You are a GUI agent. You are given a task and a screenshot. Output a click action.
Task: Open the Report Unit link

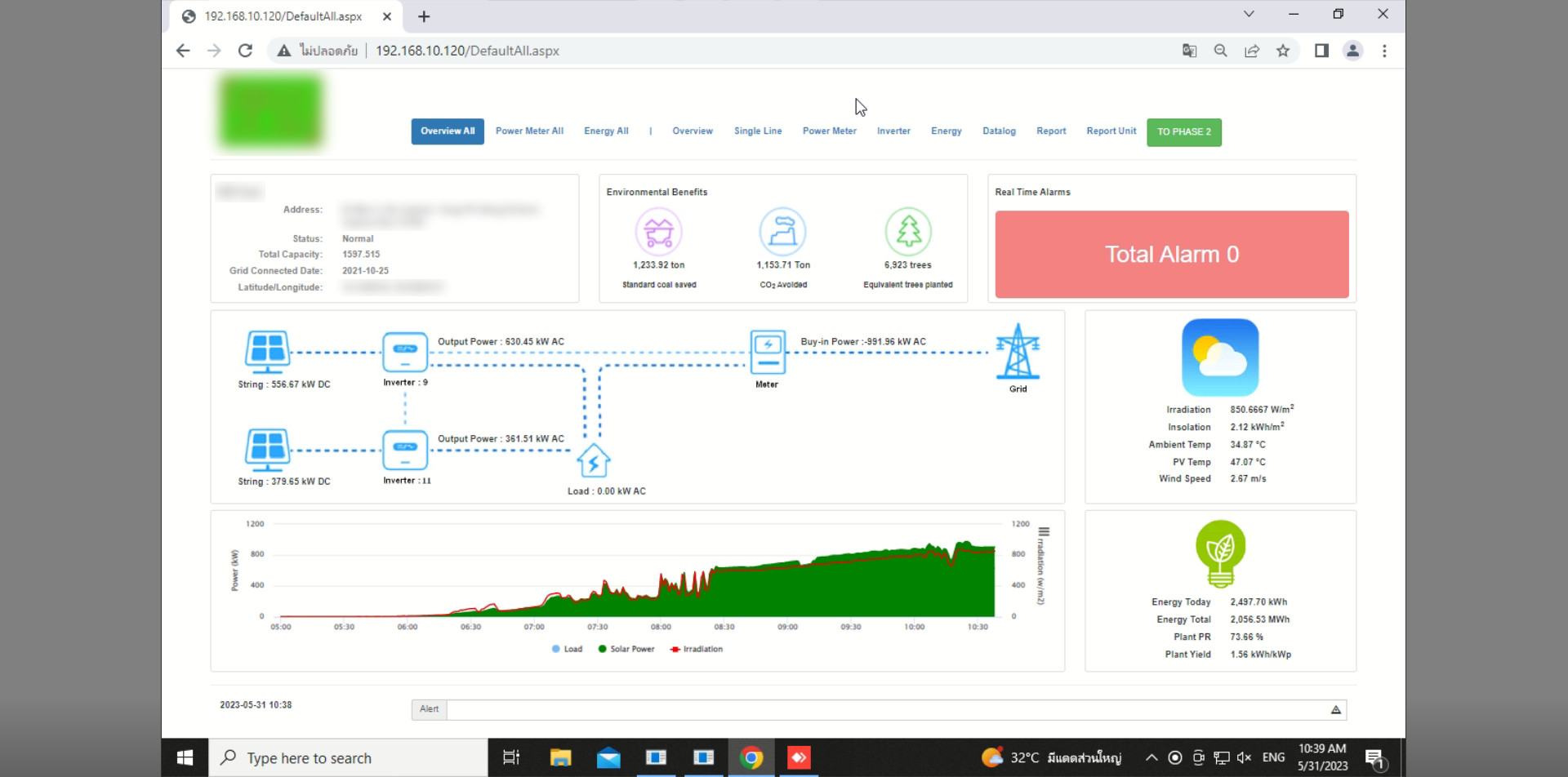click(x=1111, y=131)
